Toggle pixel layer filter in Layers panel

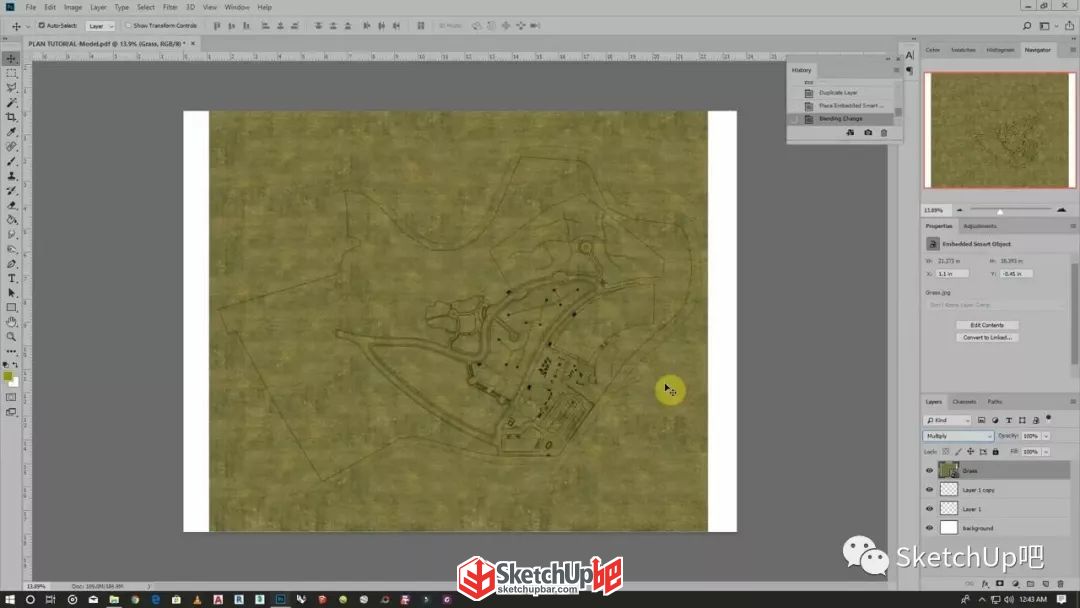coord(982,420)
